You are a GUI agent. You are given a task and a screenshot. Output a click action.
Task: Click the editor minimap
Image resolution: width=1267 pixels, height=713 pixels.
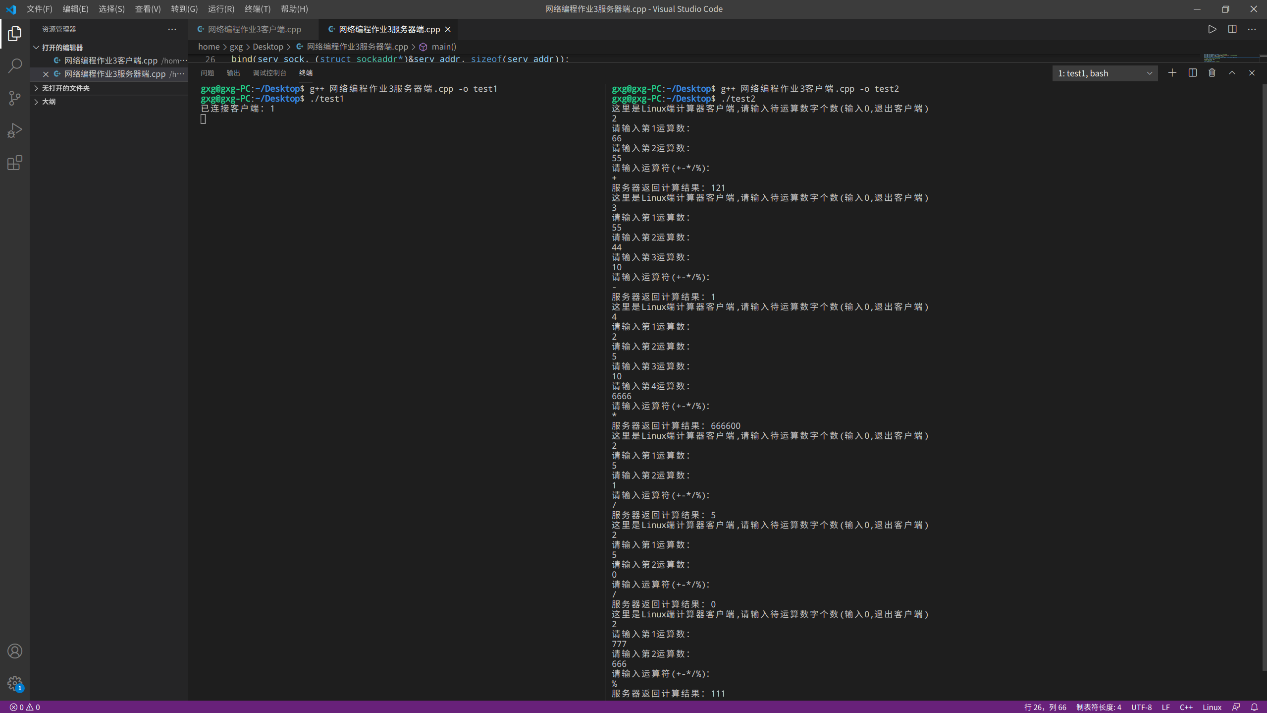(x=1230, y=58)
